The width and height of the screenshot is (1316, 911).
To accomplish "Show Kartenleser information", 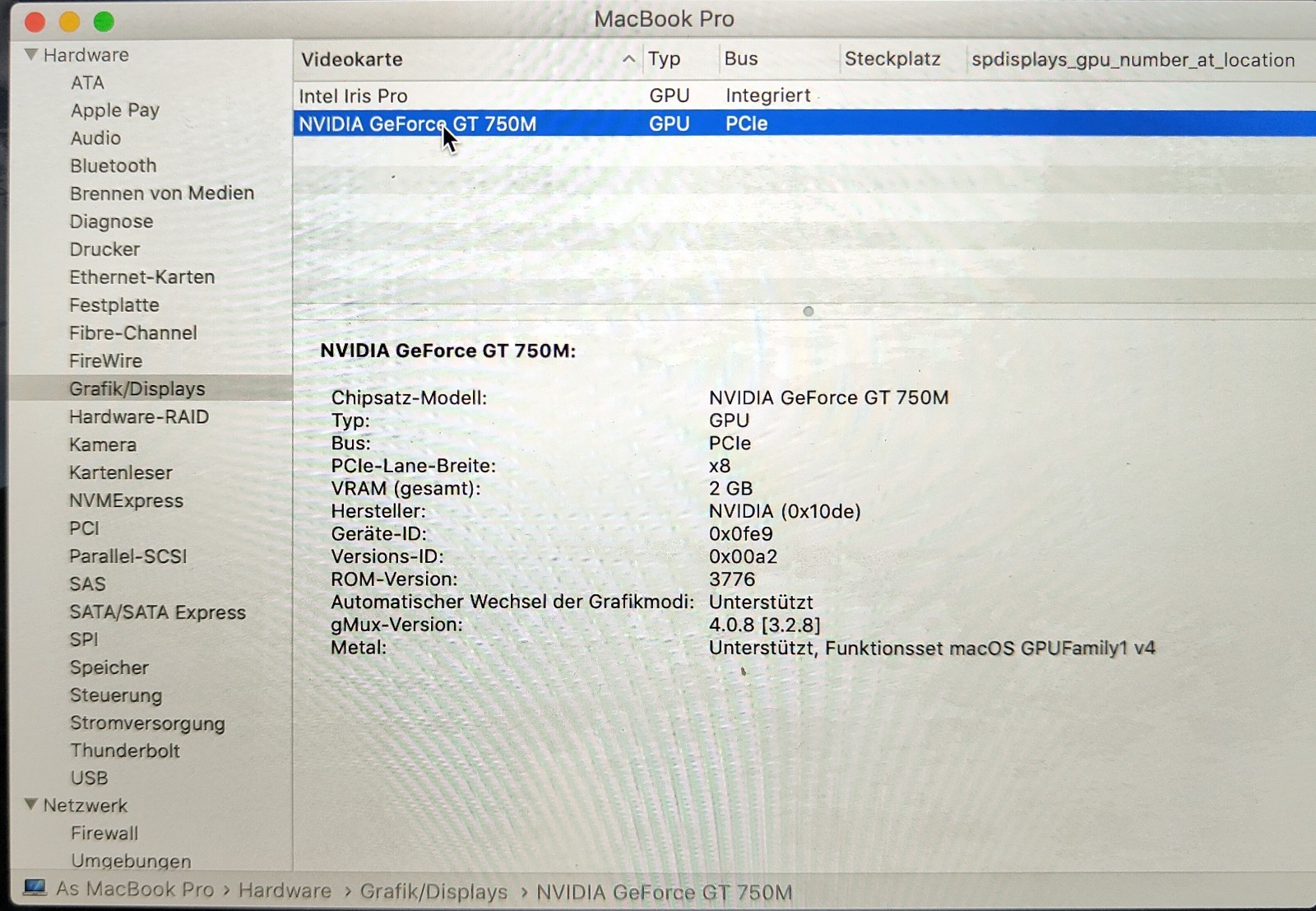I will (x=121, y=472).
